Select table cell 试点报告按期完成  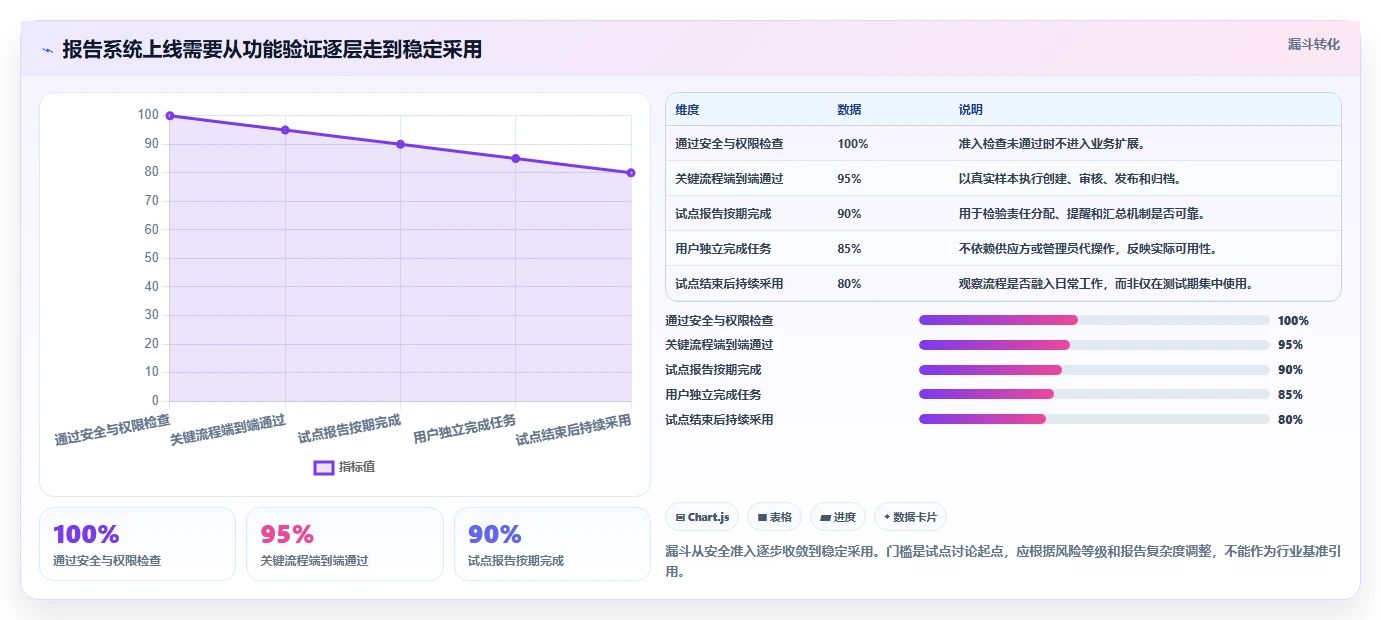723,214
